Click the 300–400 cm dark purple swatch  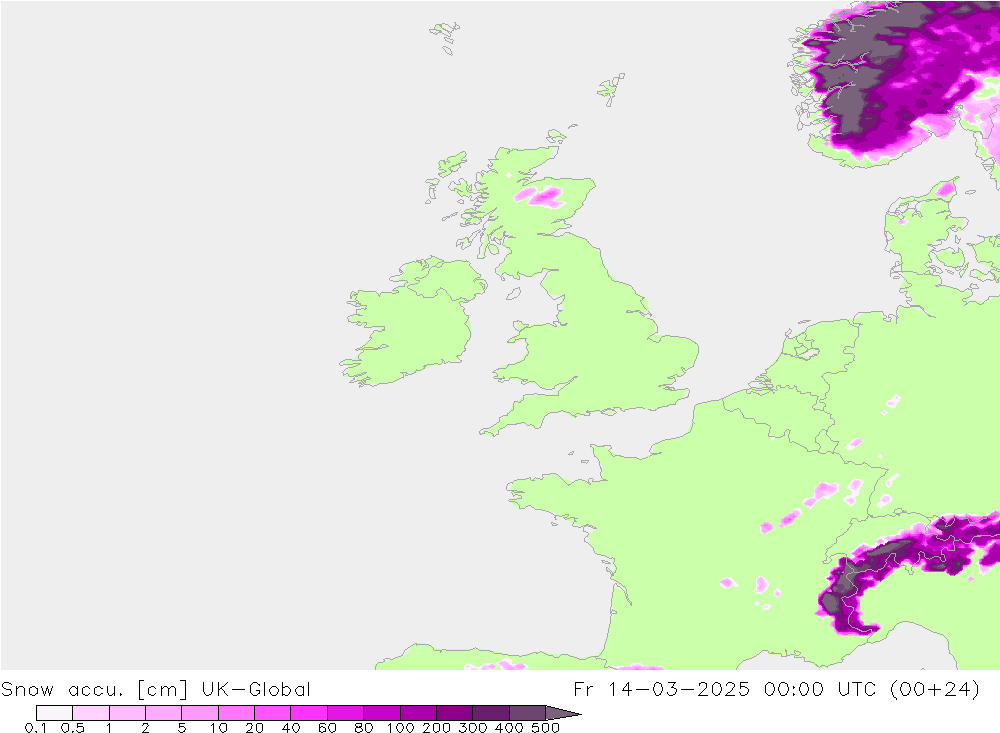coord(491,713)
